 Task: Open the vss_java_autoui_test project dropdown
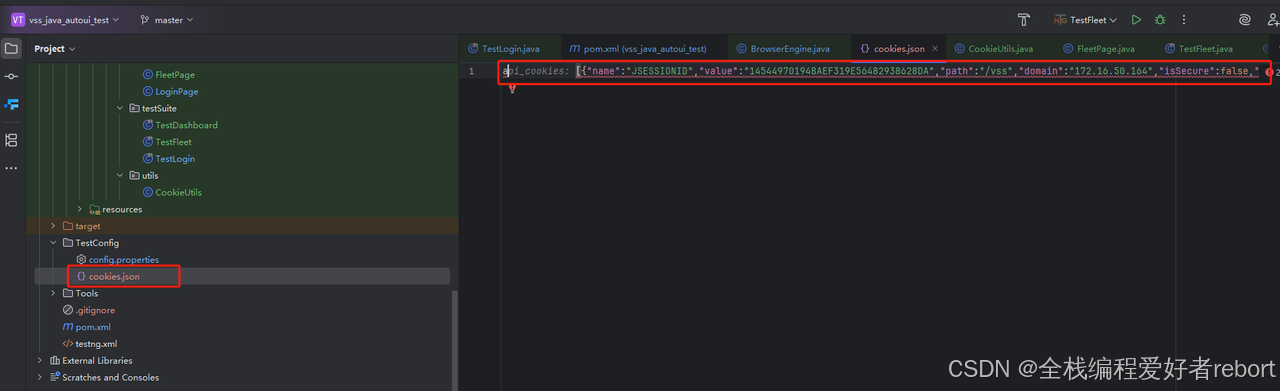65,19
